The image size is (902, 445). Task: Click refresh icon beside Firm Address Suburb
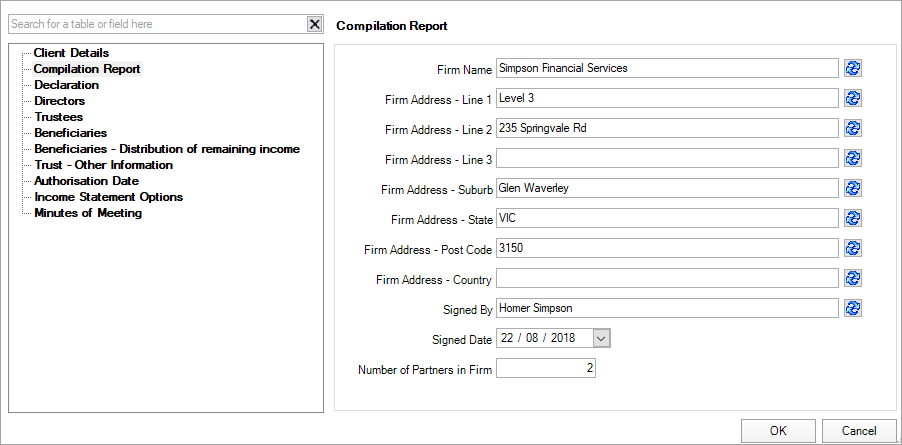click(853, 188)
